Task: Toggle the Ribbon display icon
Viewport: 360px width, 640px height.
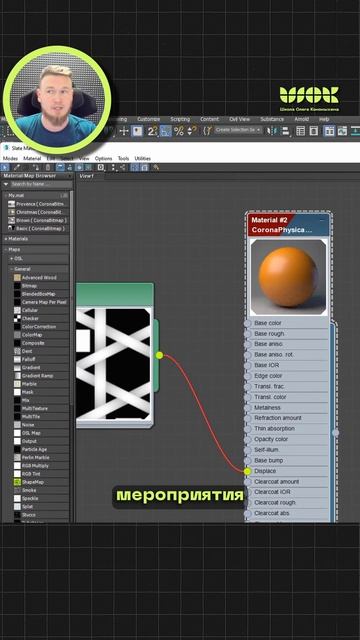Action: 329,131
